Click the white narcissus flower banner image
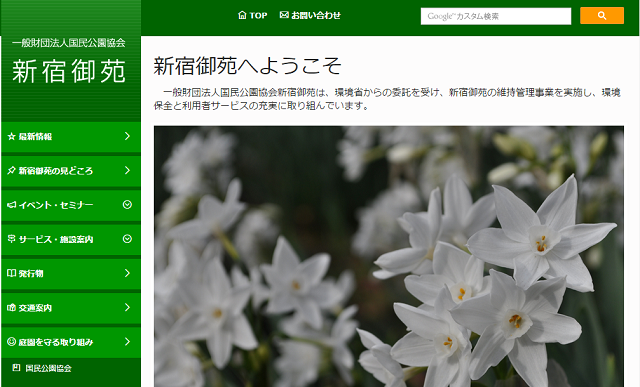Image resolution: width=640 pixels, height=387 pixels. pos(389,256)
